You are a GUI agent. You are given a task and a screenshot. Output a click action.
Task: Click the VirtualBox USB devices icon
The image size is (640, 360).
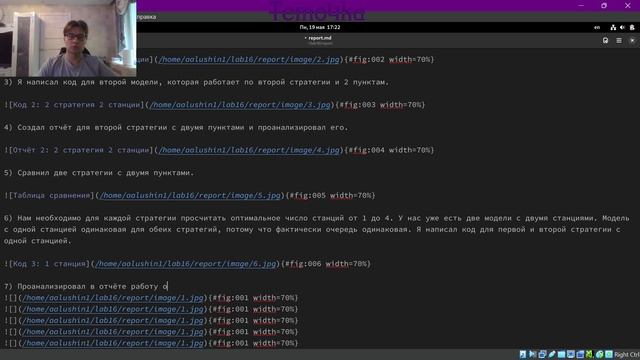coord(552,355)
